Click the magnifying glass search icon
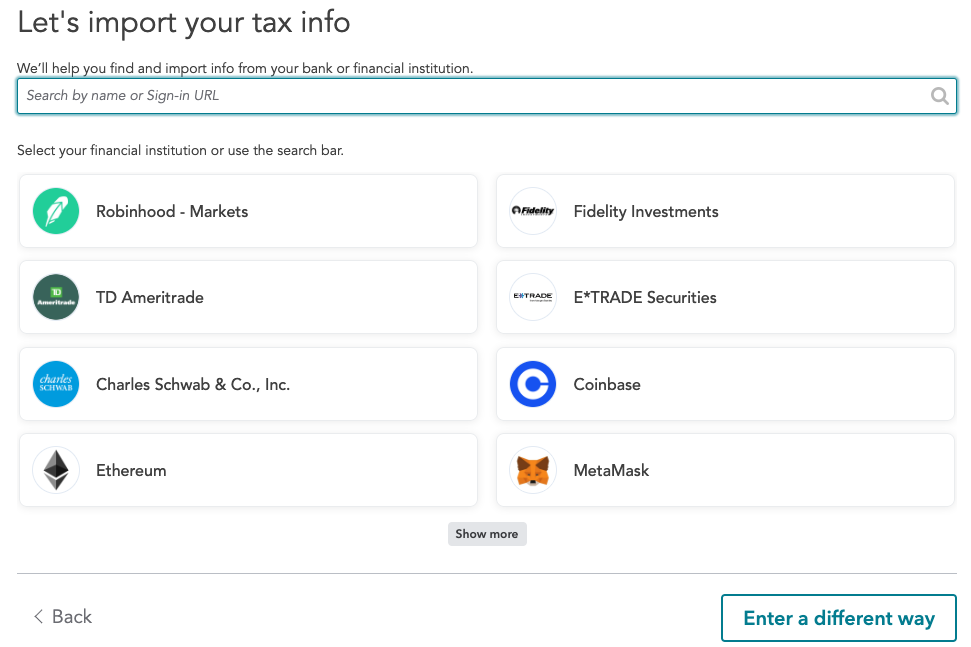The height and width of the screenshot is (647, 971). (x=939, y=96)
